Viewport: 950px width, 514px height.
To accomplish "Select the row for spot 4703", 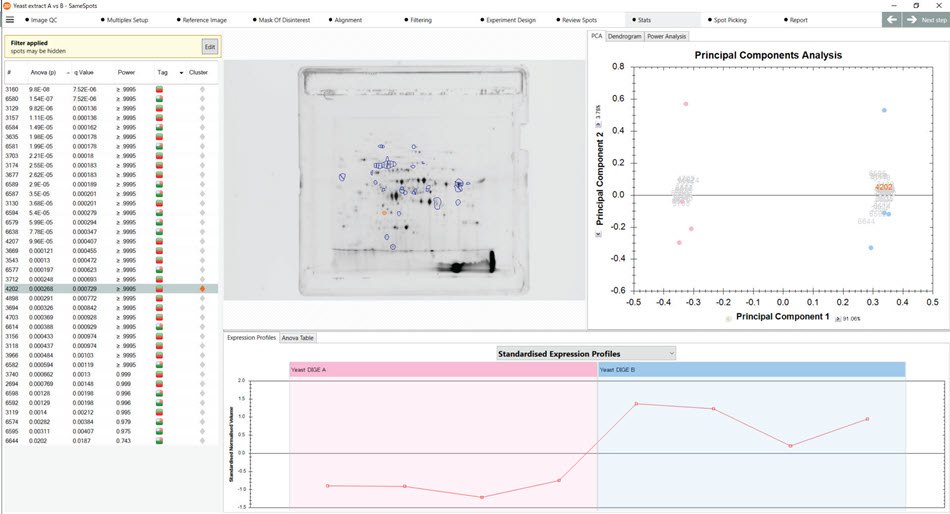I will pos(111,317).
